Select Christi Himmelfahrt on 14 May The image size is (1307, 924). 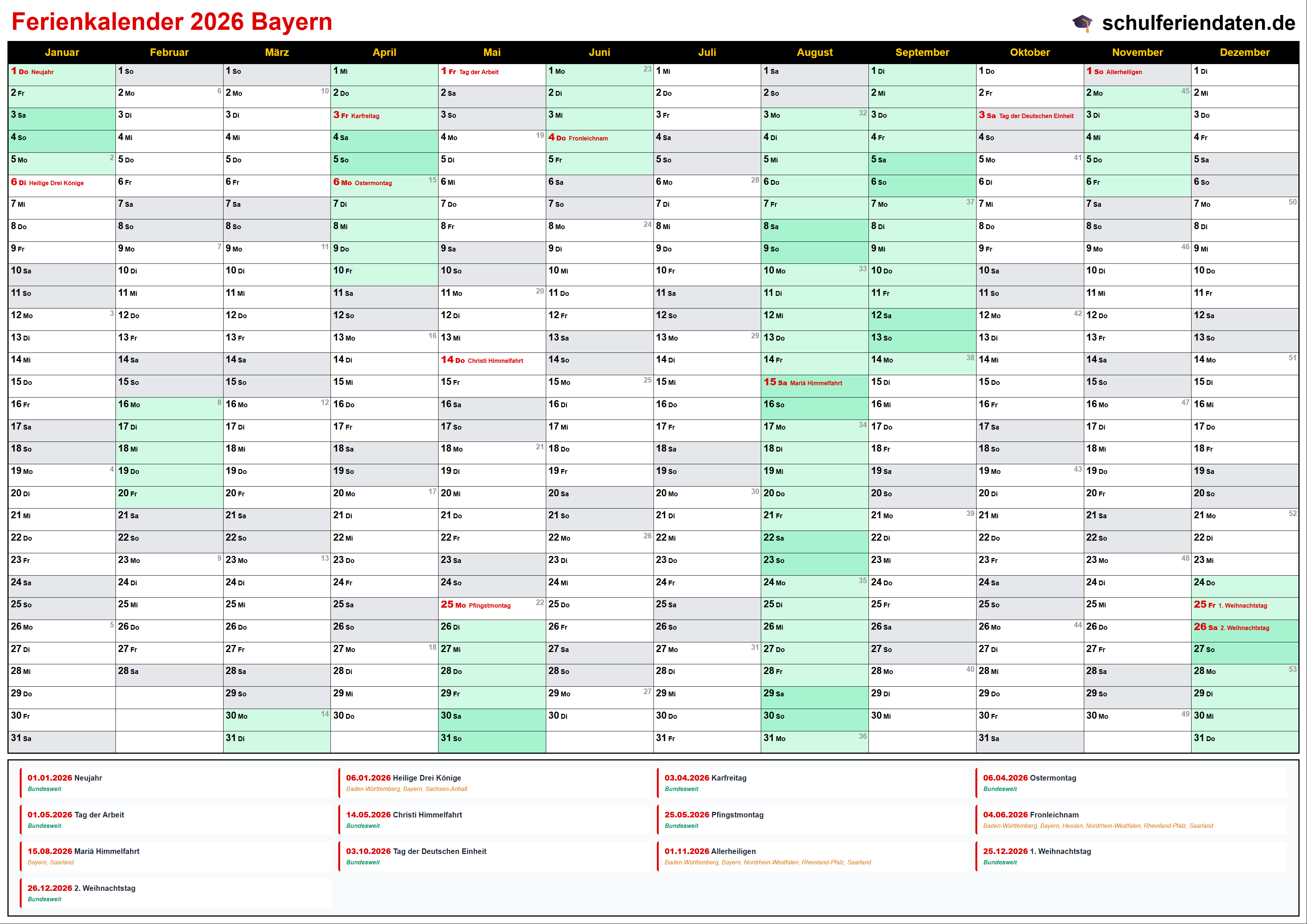click(x=495, y=360)
